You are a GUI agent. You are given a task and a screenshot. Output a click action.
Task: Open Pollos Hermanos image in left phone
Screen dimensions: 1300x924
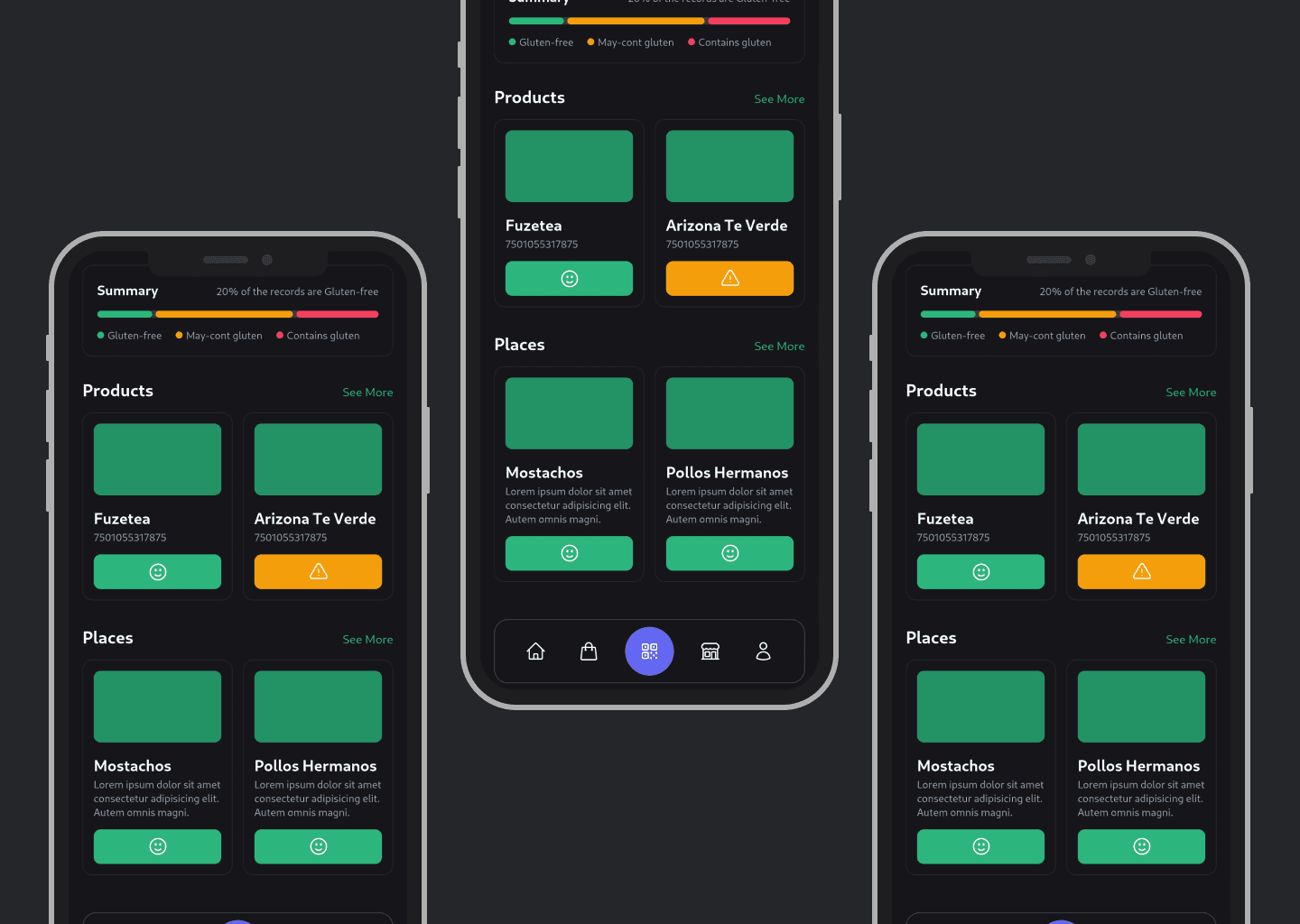318,707
